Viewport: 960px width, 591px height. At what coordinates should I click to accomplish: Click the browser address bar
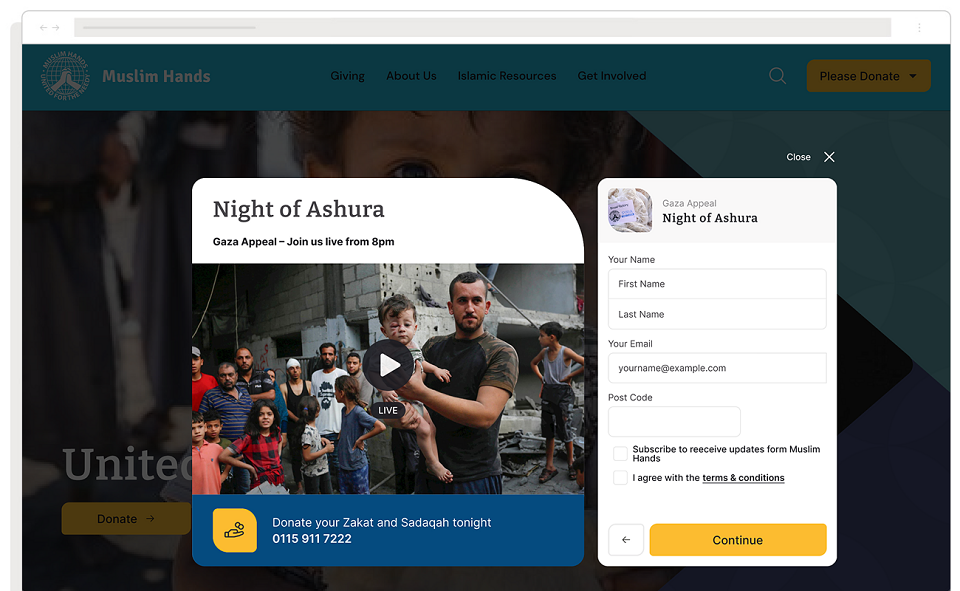click(x=482, y=28)
